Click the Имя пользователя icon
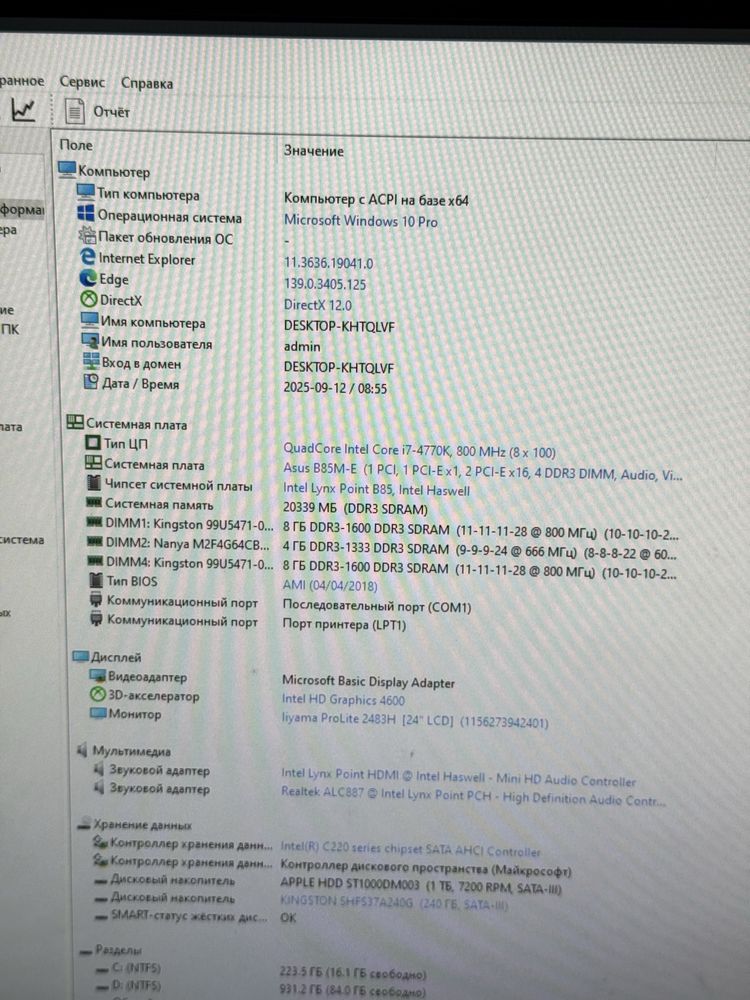Viewport: 750px width, 1000px height. click(x=90, y=341)
